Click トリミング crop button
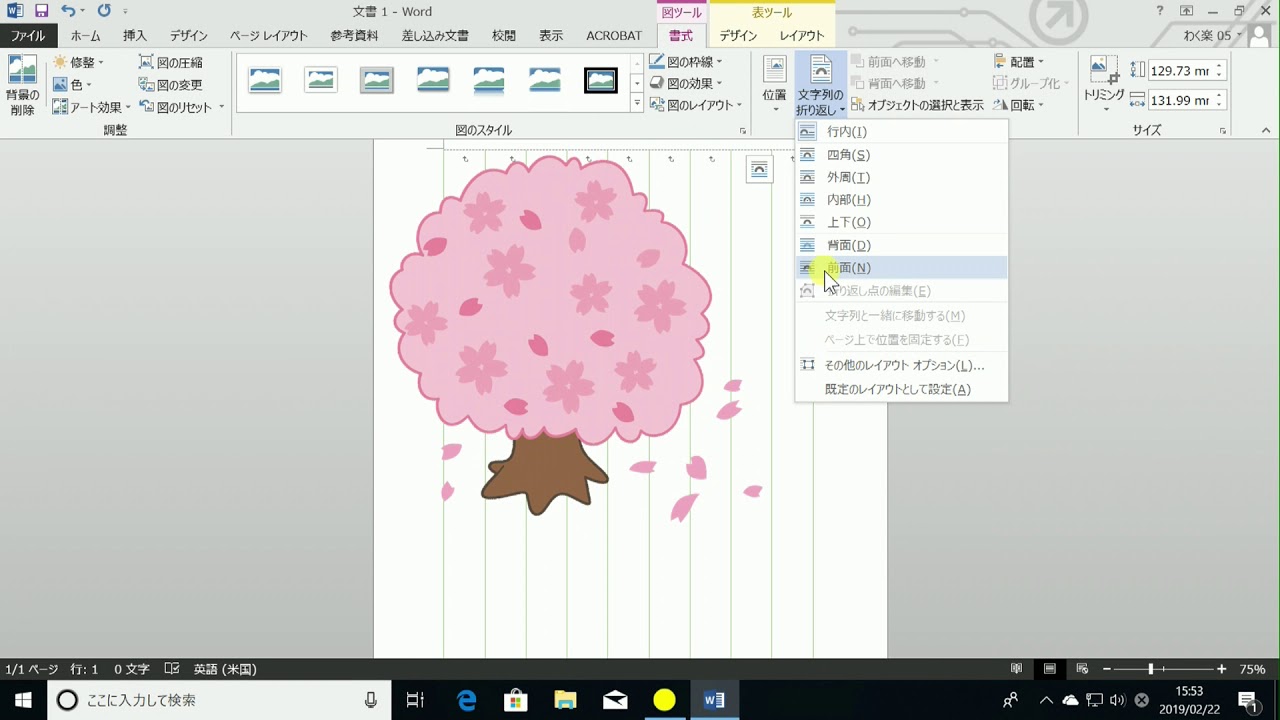 click(x=1104, y=85)
